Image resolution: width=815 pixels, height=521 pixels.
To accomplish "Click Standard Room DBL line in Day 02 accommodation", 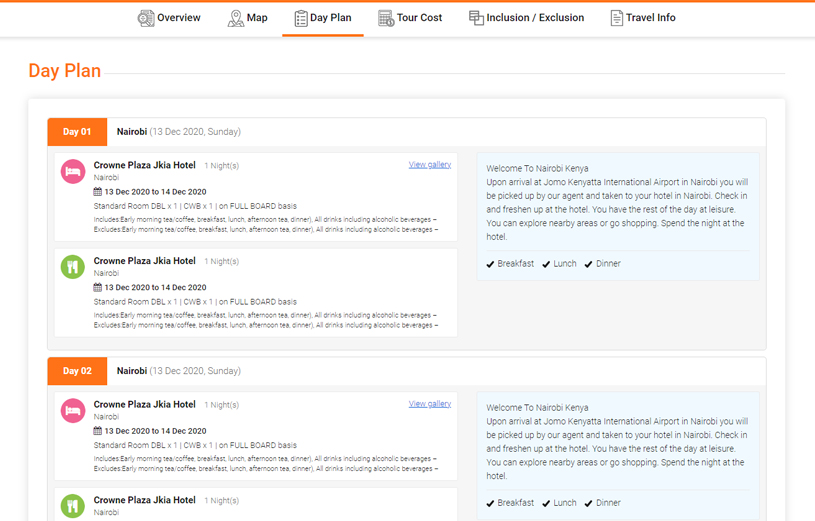I will click(195, 445).
